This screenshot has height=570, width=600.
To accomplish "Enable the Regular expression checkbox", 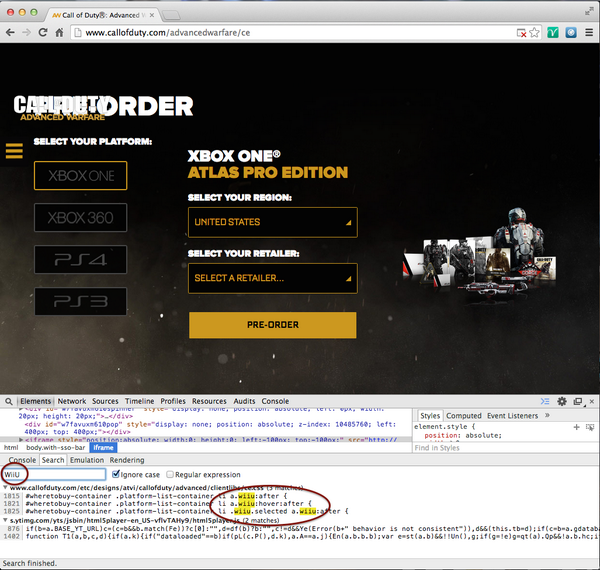I will tap(171, 474).
